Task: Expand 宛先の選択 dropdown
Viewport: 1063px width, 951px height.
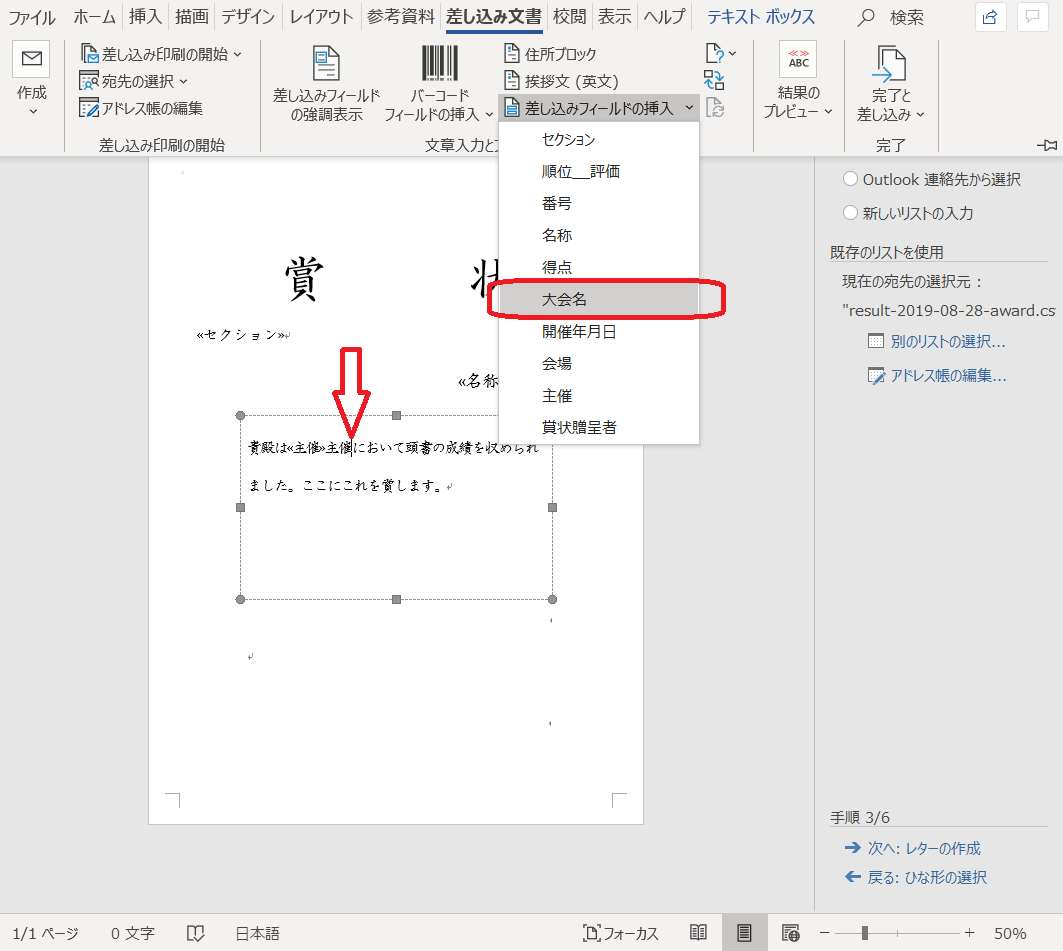Action: click(x=134, y=81)
